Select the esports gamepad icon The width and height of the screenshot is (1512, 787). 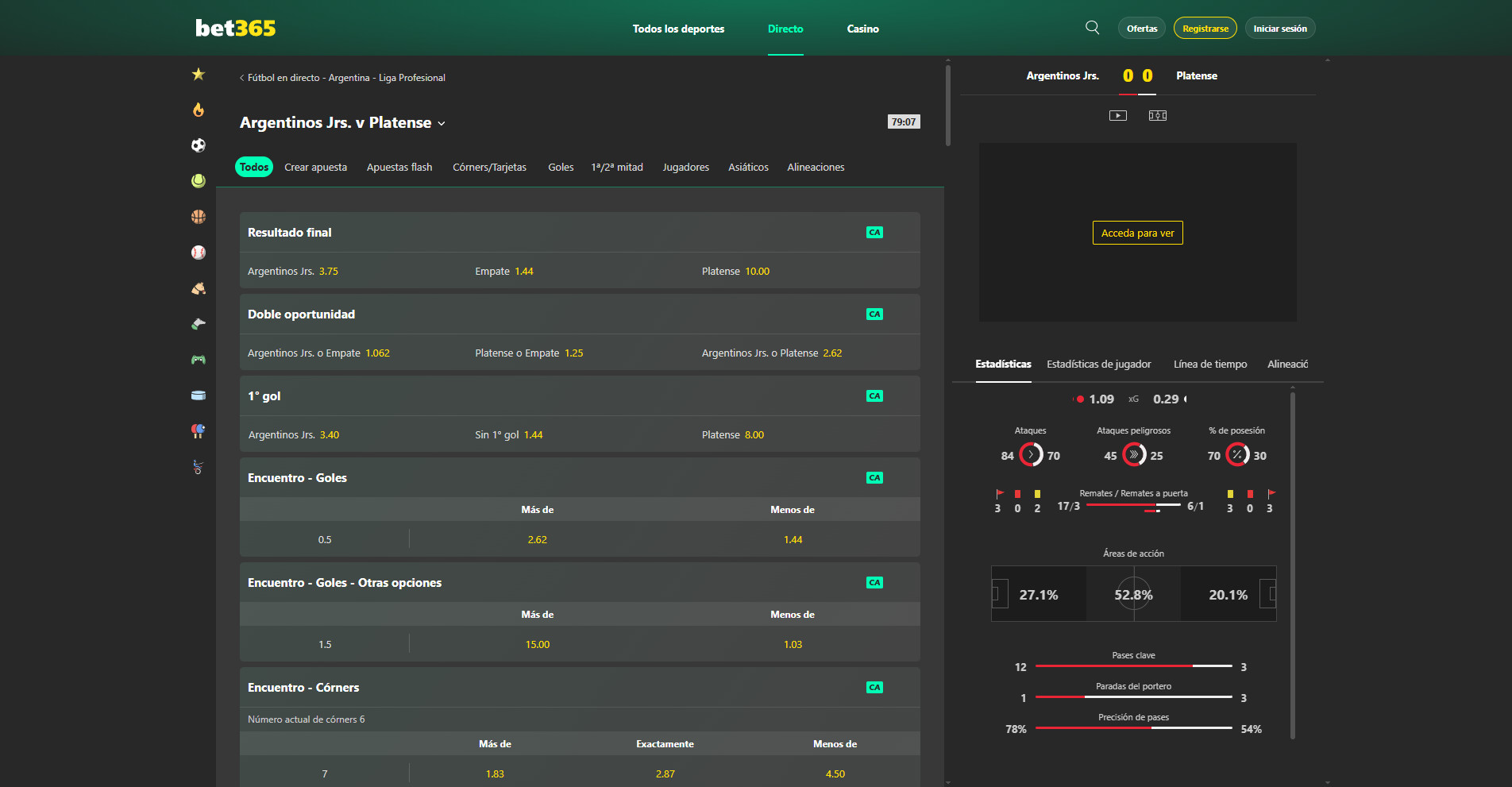point(199,360)
